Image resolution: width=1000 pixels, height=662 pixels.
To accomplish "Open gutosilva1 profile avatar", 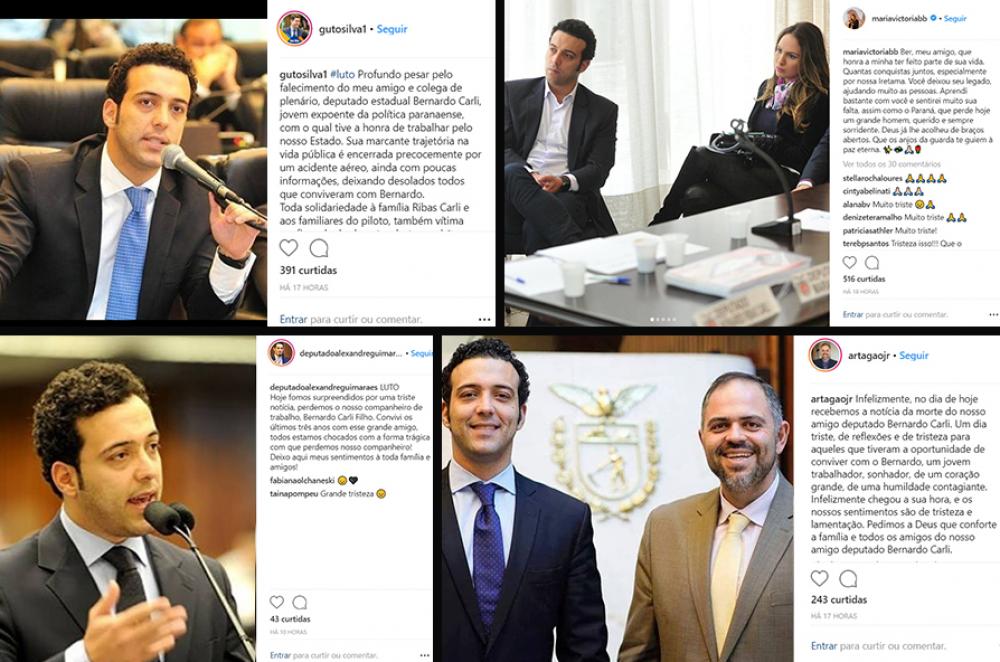I will point(294,29).
